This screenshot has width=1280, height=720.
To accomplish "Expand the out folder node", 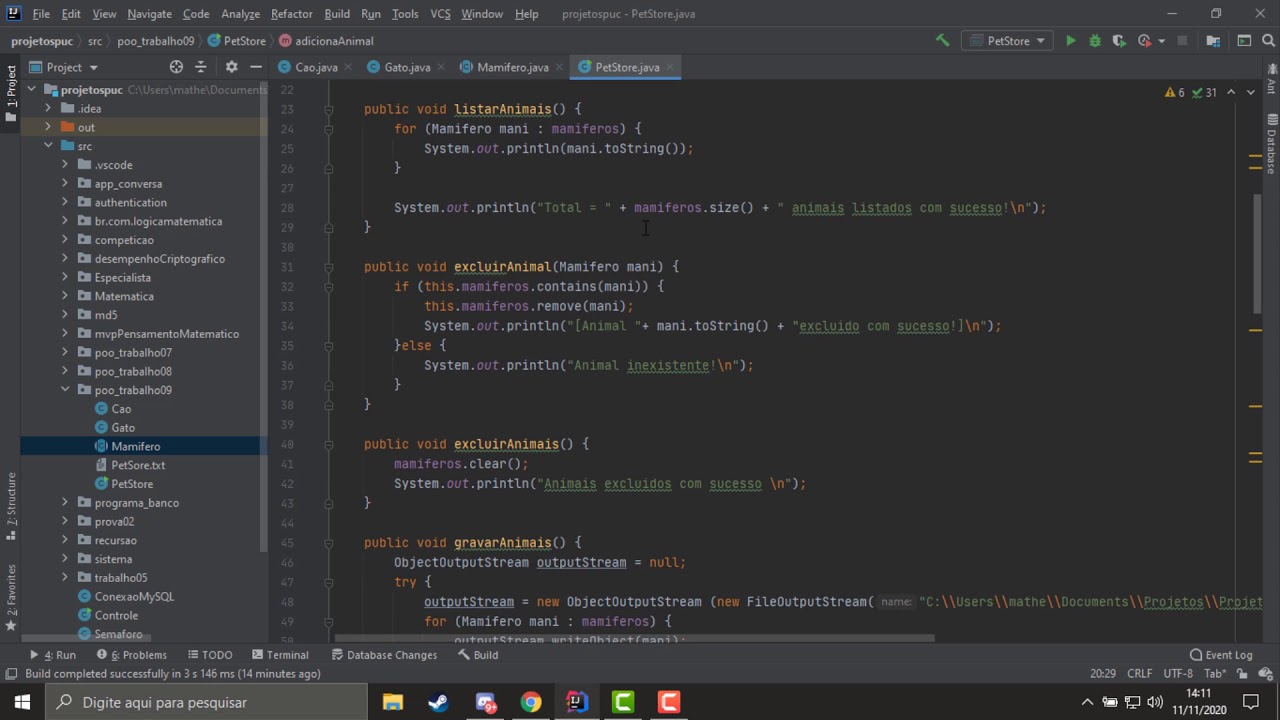I will tap(47, 127).
